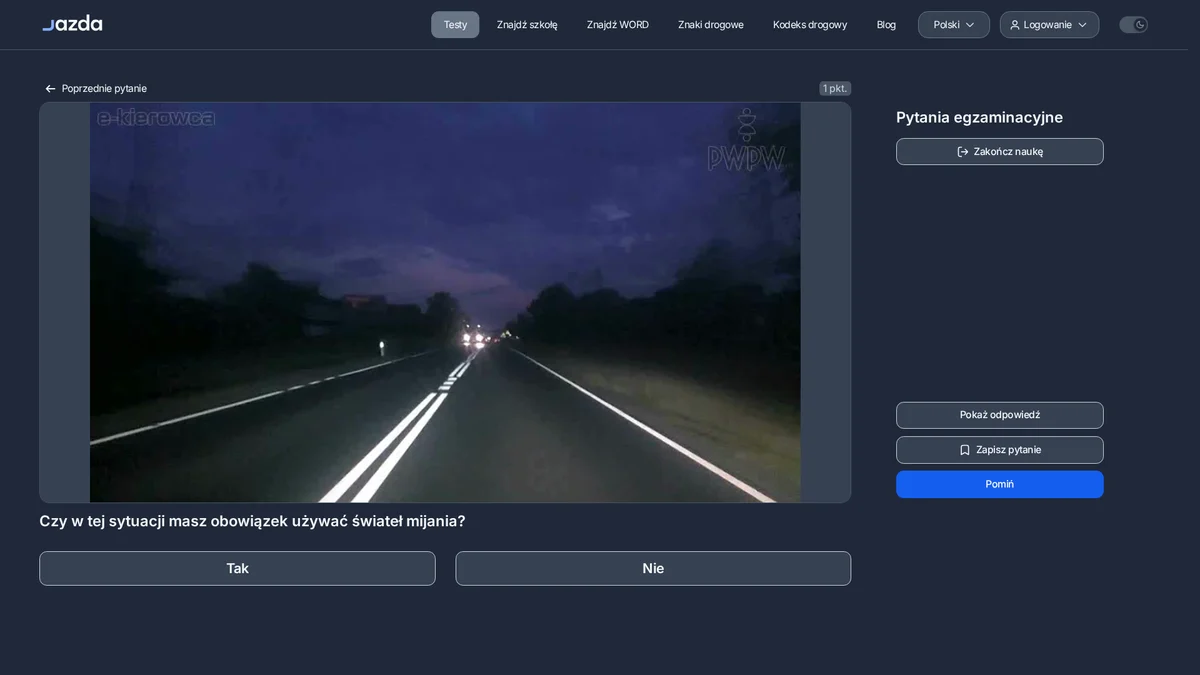Navigate to Kodeks drogowy
This screenshot has width=1200, height=675.
(810, 25)
